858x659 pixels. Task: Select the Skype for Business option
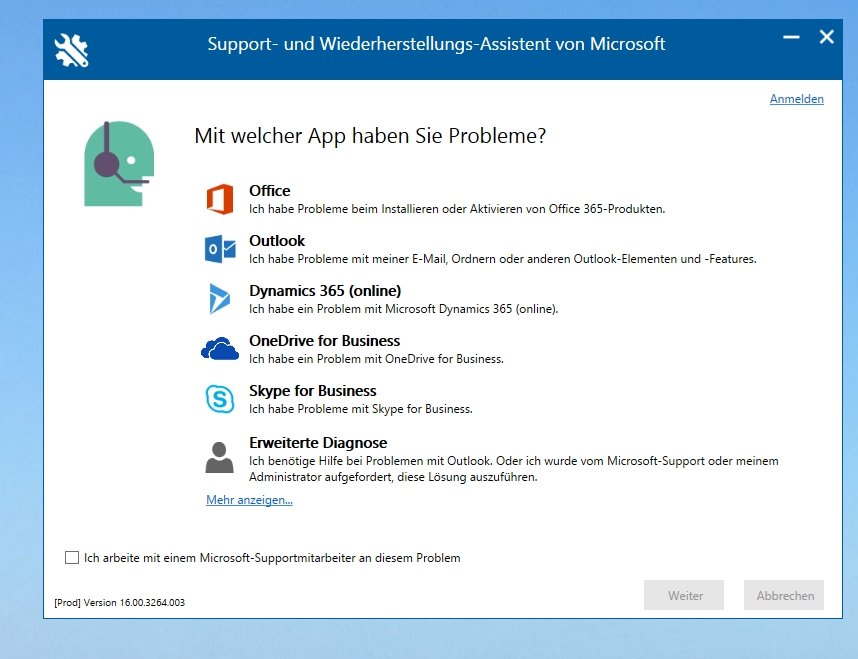[x=313, y=390]
